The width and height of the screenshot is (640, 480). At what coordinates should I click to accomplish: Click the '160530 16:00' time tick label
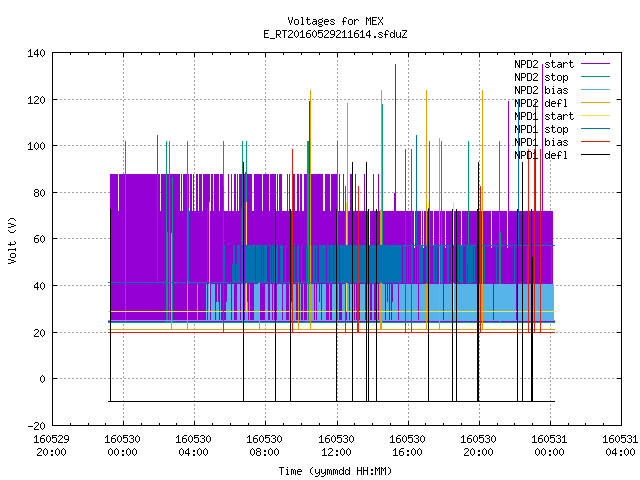407,446
